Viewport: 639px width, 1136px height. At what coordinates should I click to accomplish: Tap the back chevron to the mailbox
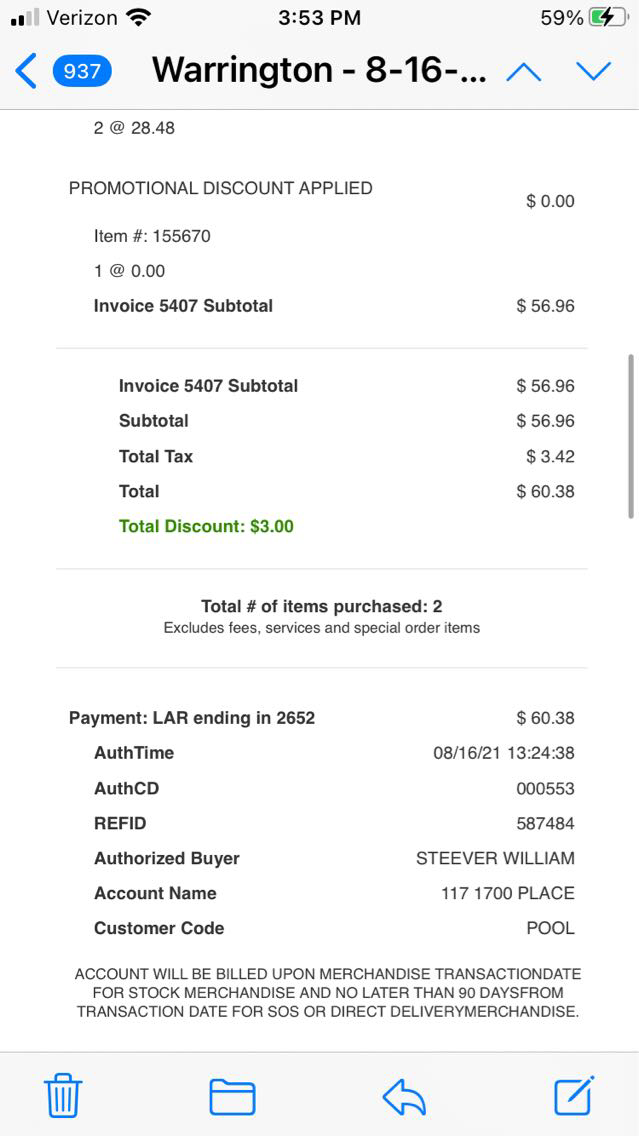pyautogui.click(x=27, y=71)
